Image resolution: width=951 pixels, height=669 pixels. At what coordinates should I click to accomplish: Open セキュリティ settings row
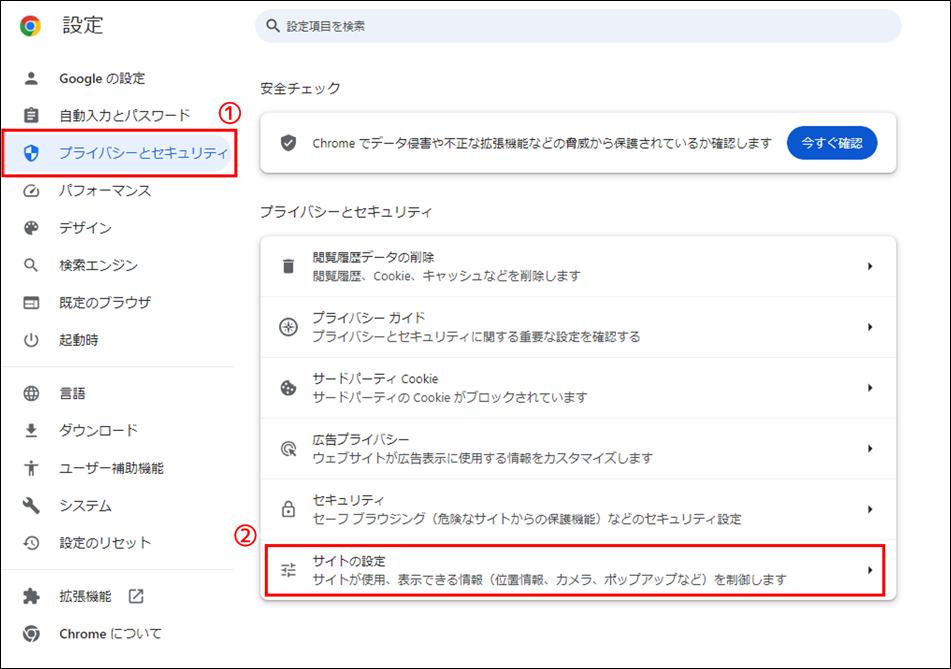click(578, 509)
